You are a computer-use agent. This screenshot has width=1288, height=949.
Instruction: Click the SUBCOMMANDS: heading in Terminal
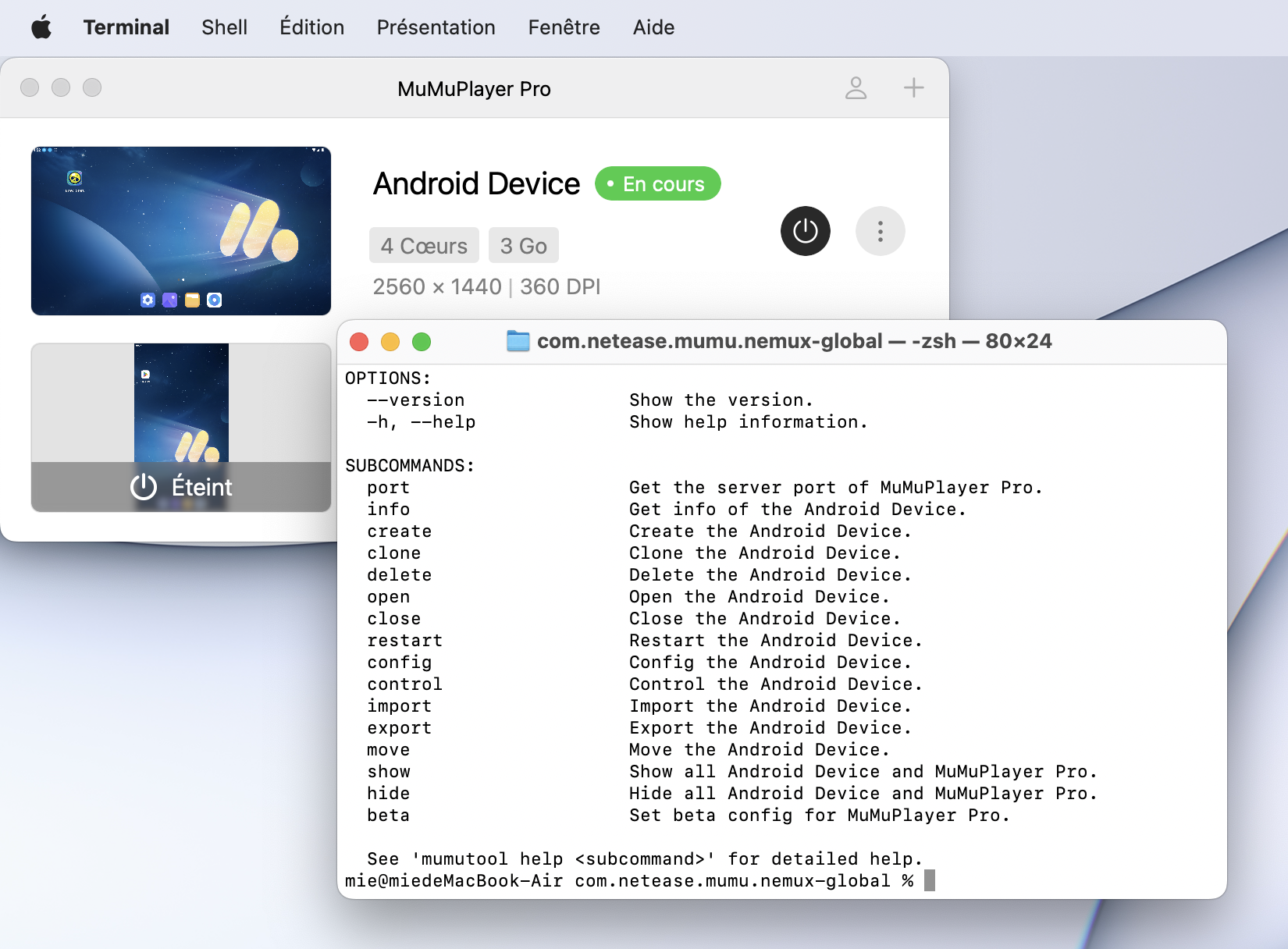tap(410, 466)
